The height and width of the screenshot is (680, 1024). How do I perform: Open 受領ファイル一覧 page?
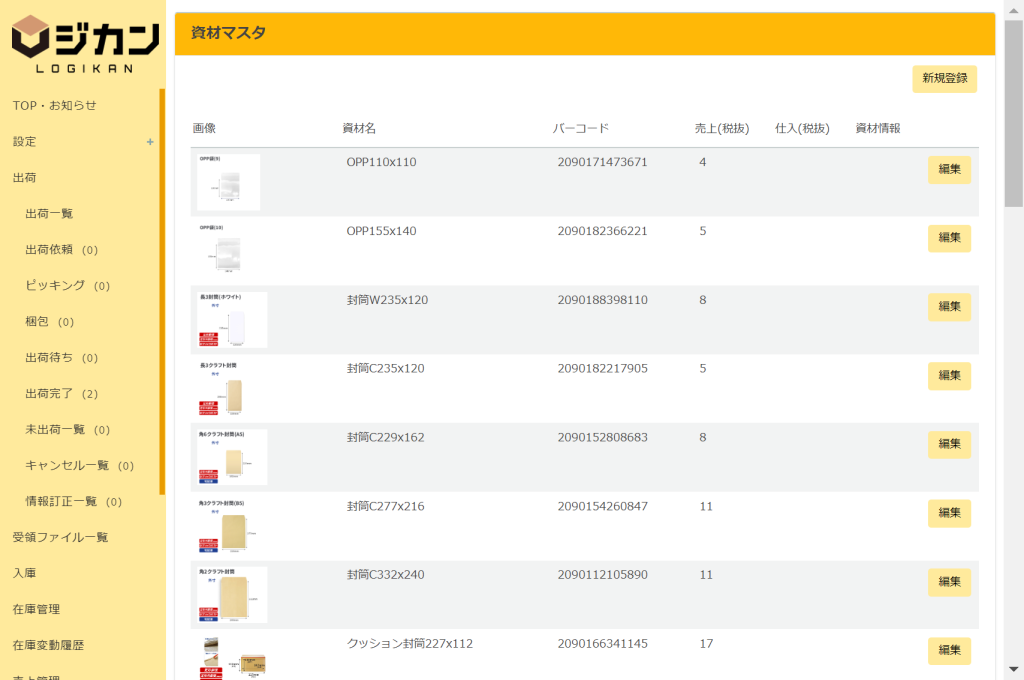[x=60, y=538]
